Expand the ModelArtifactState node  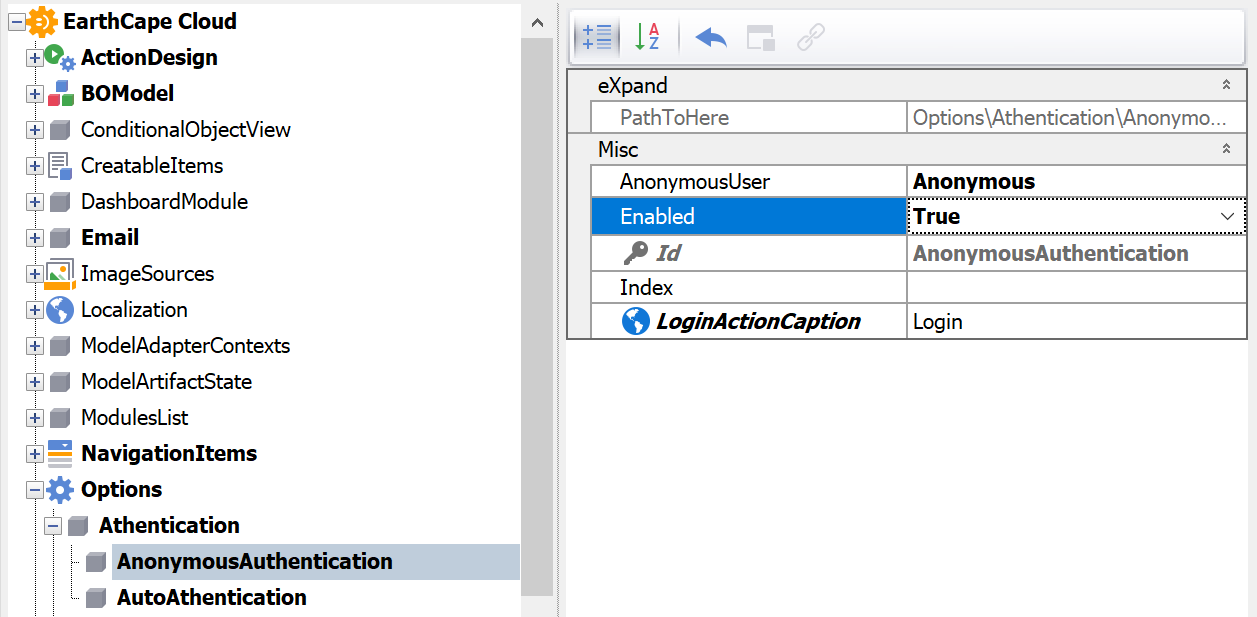35,382
